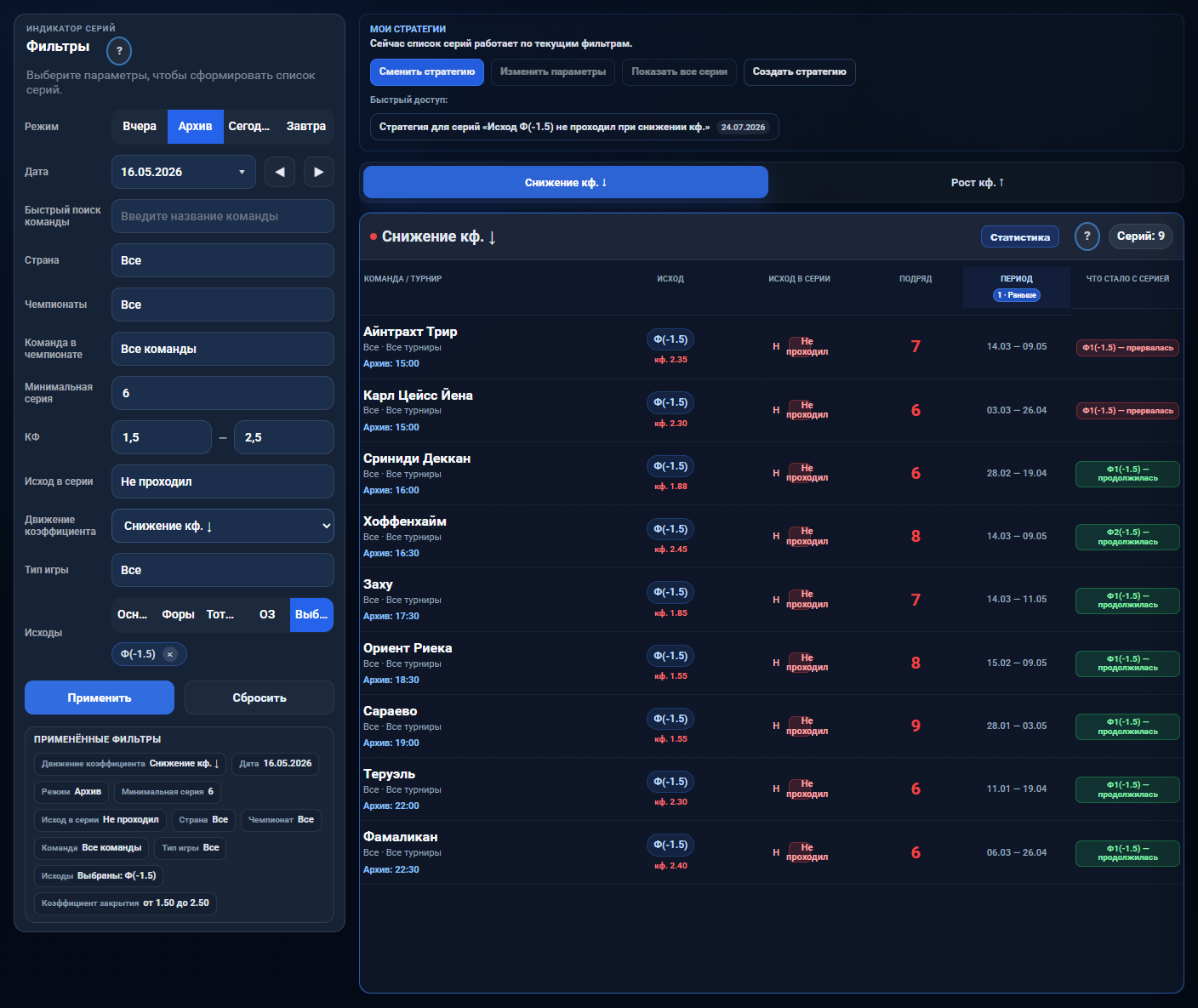Click Создать стратегию button
Viewport: 1198px width, 1008px height.
[800, 72]
